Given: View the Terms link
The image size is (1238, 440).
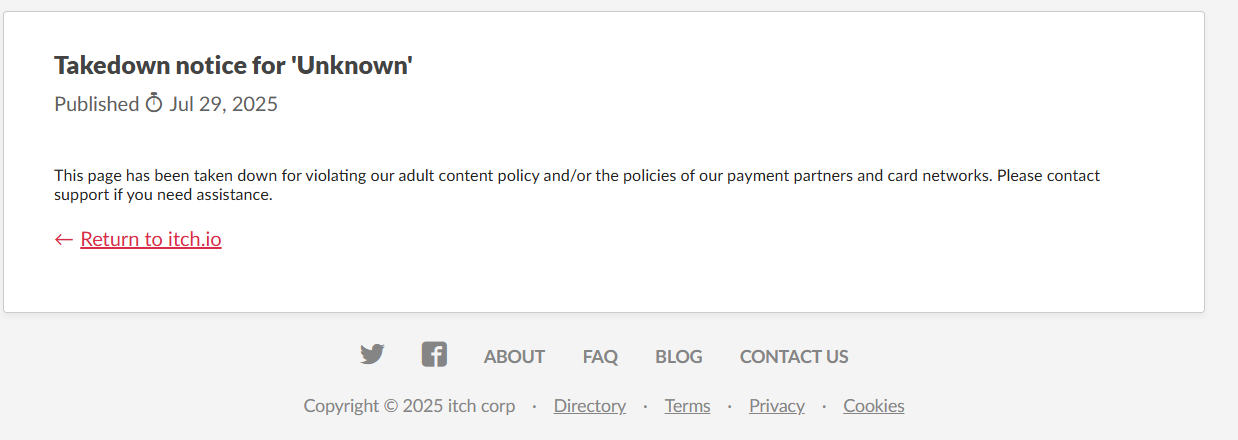Looking at the screenshot, I should [x=687, y=406].
